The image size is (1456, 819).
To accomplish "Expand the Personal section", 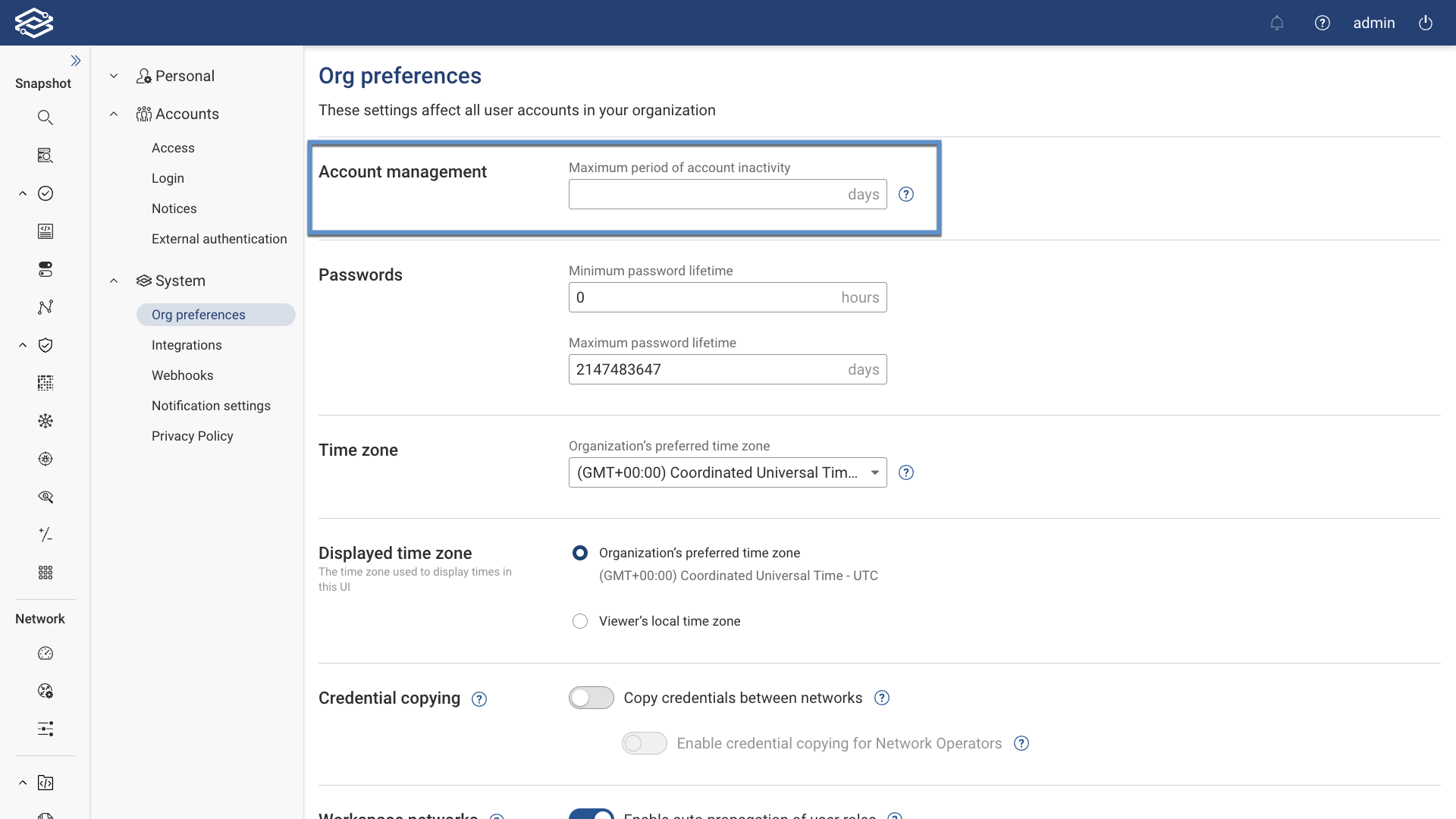I will 114,76.
